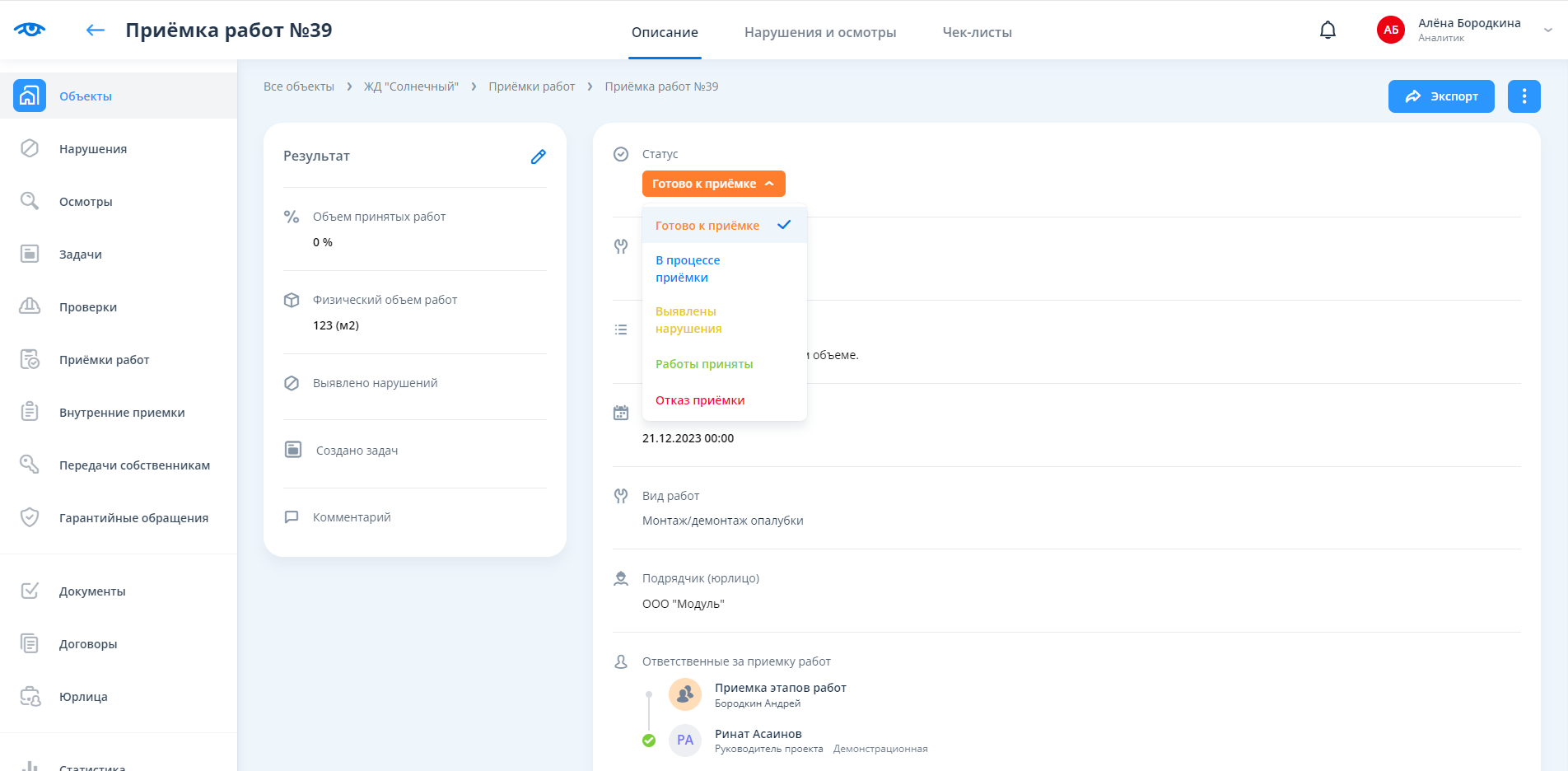The width and height of the screenshot is (1568, 771).
Task: Go back using the left arrow
Action: [96, 30]
